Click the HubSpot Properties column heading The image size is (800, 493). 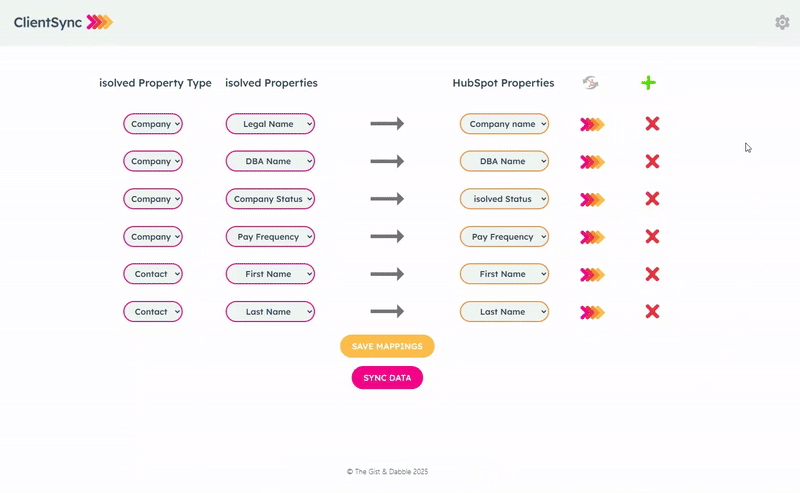[x=503, y=83]
